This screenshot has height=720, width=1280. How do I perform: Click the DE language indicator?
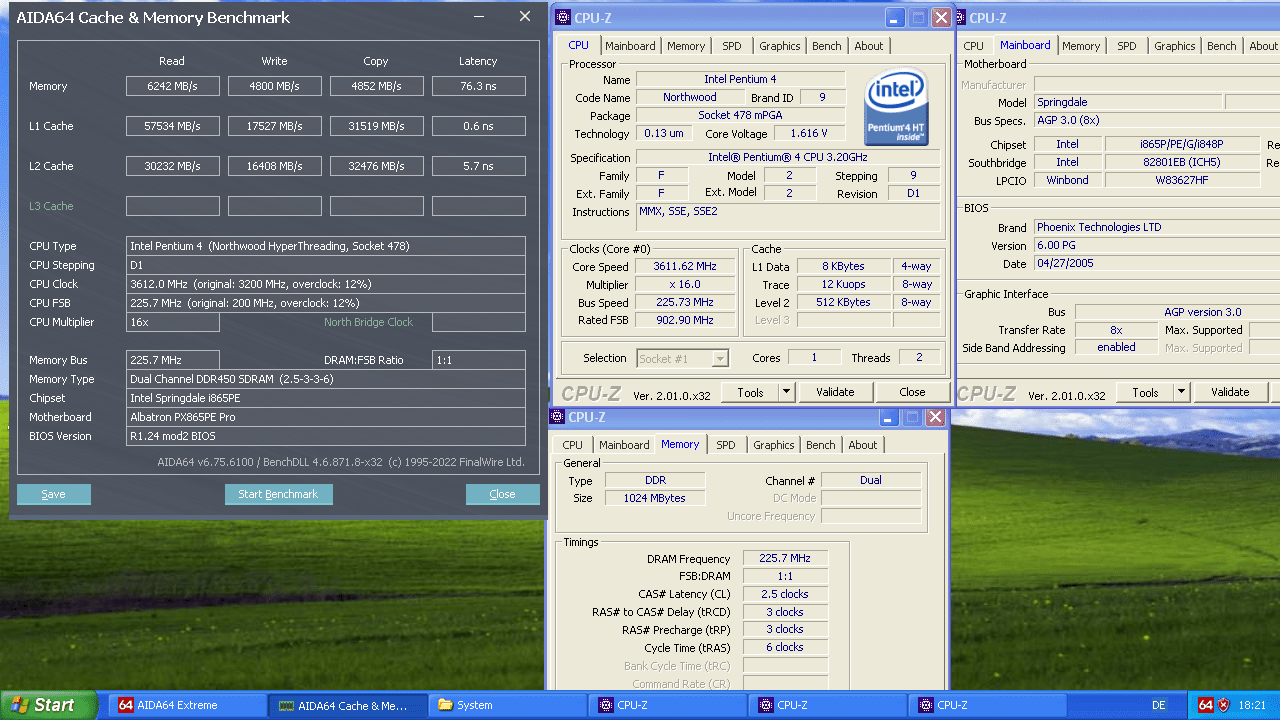click(1158, 705)
